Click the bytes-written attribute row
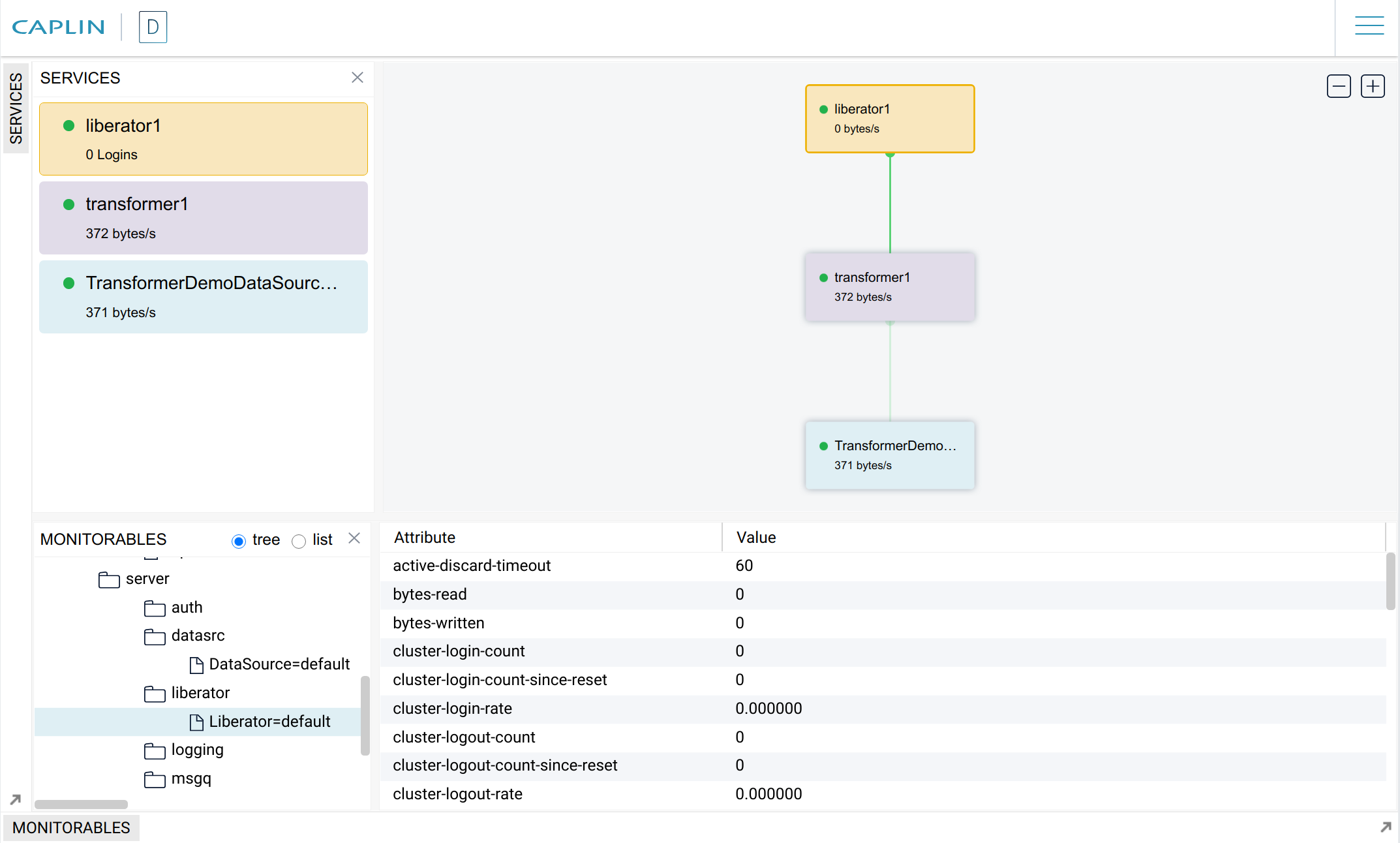This screenshot has width=1400, height=843. (x=883, y=623)
